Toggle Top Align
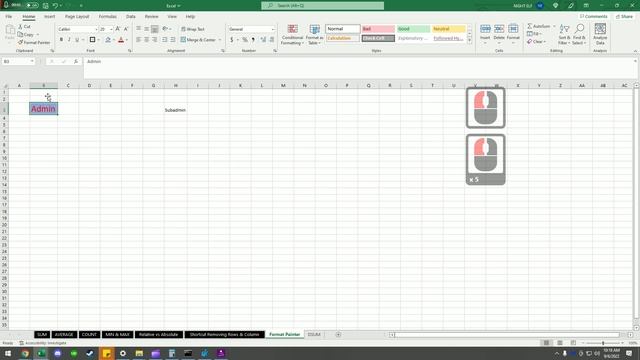Screen dimensions: 640x360 point(139,29)
